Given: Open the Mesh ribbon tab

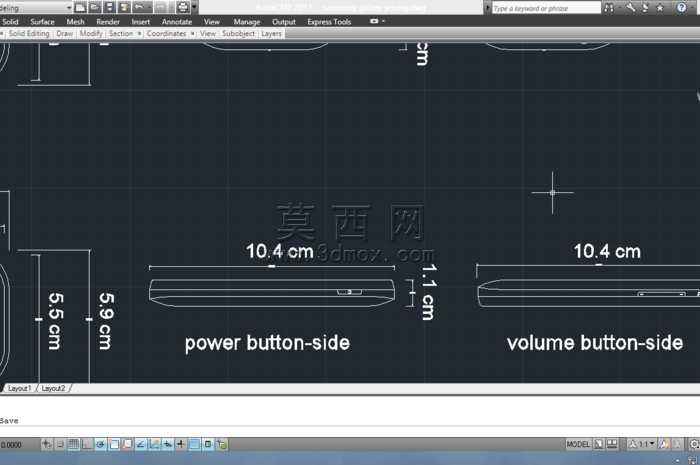Looking at the screenshot, I should [75, 21].
